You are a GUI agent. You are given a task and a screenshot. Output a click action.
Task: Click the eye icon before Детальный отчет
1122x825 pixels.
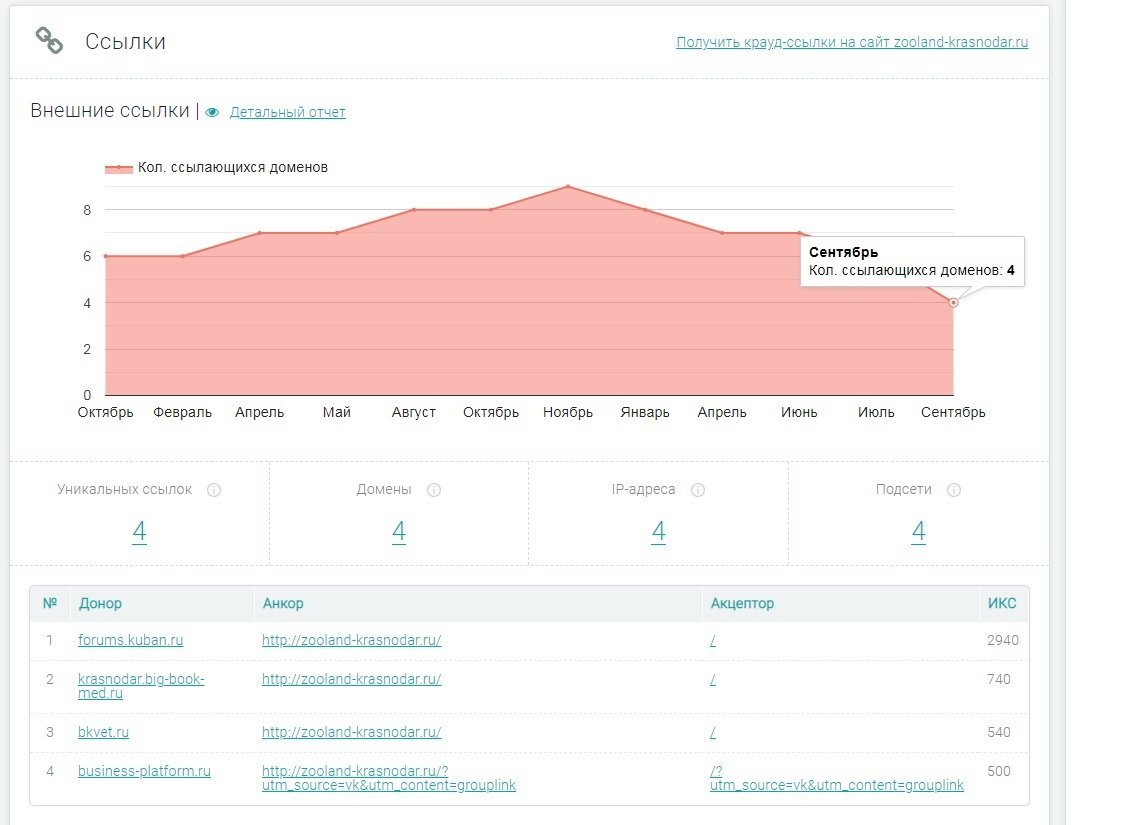[212, 113]
